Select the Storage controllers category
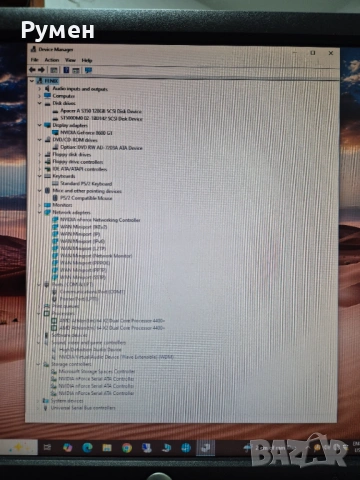Image resolution: width=360 pixels, height=480 pixels. click(71, 364)
